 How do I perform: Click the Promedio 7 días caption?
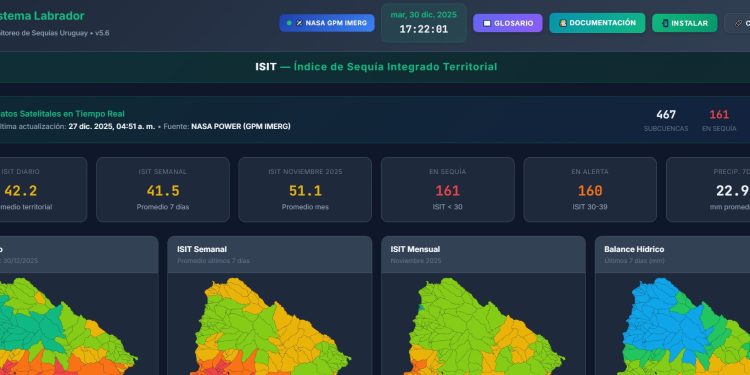click(x=163, y=207)
